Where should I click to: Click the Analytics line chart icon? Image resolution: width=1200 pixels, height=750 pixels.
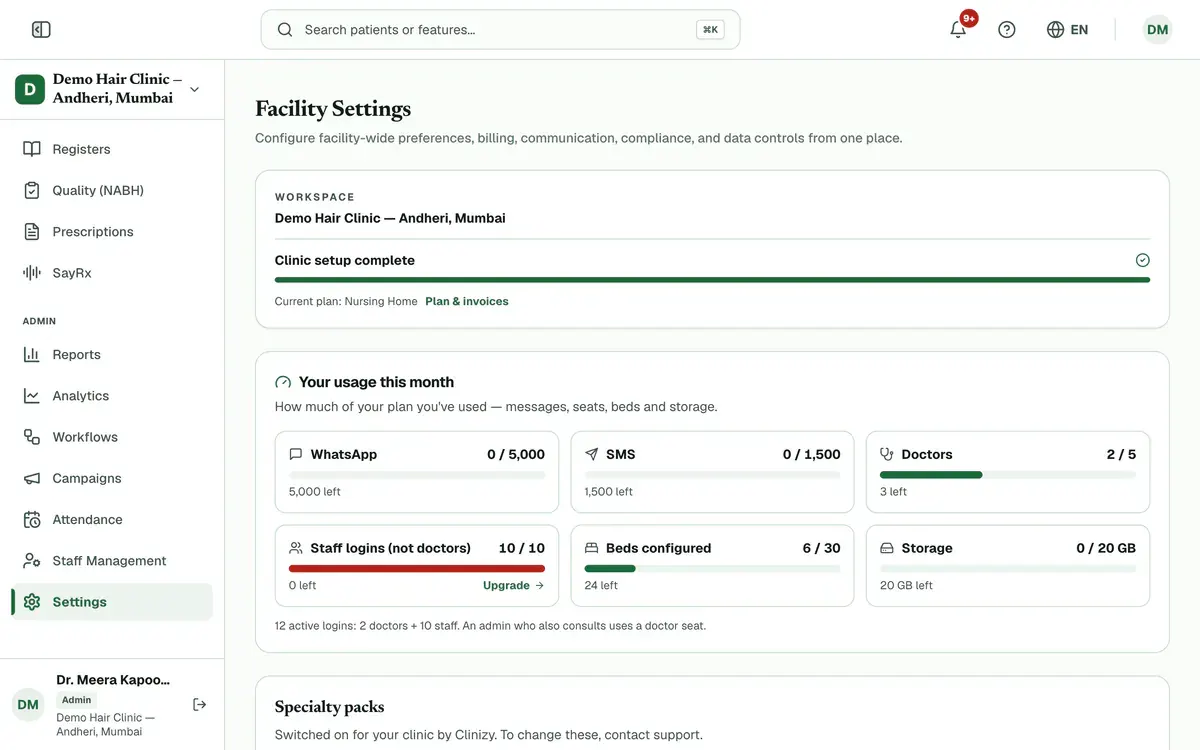point(32,395)
